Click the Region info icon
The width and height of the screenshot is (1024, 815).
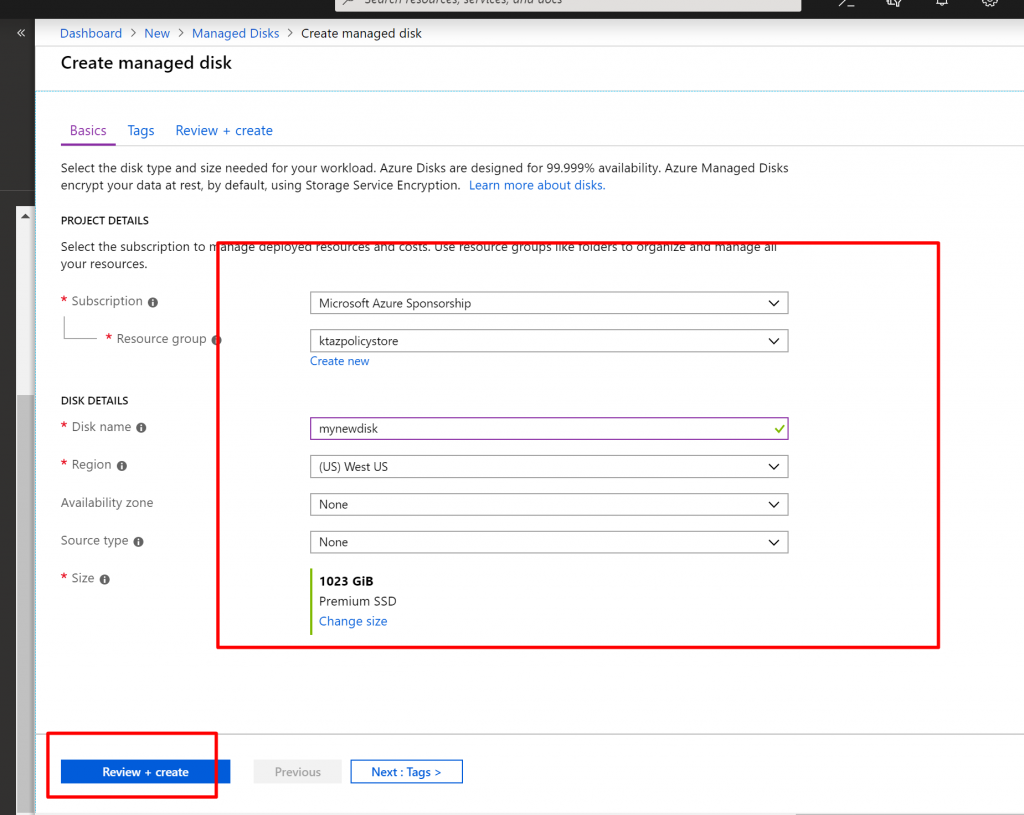[122, 466]
